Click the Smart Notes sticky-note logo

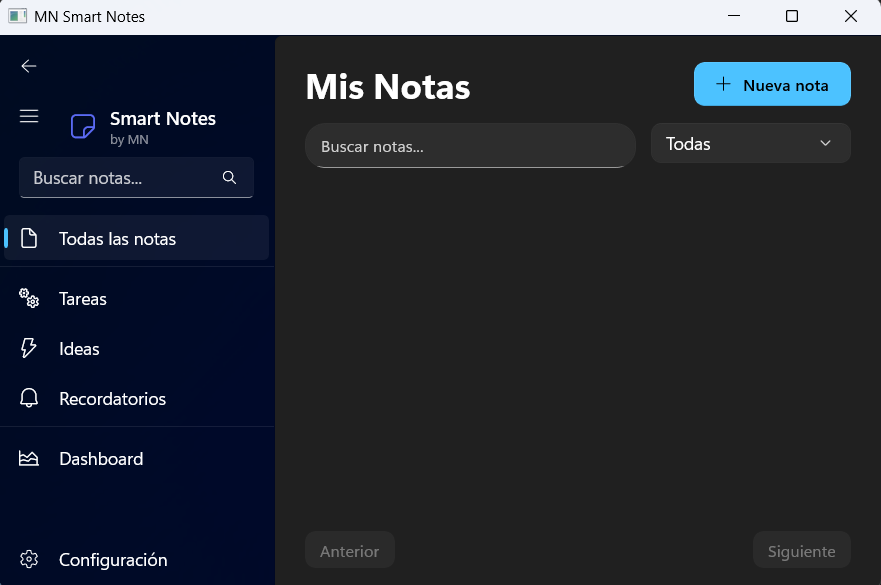coord(83,126)
